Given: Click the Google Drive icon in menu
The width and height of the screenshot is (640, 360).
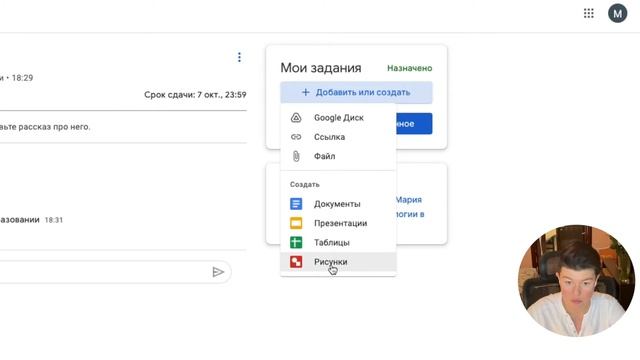Looking at the screenshot, I should pyautogui.click(x=296, y=118).
